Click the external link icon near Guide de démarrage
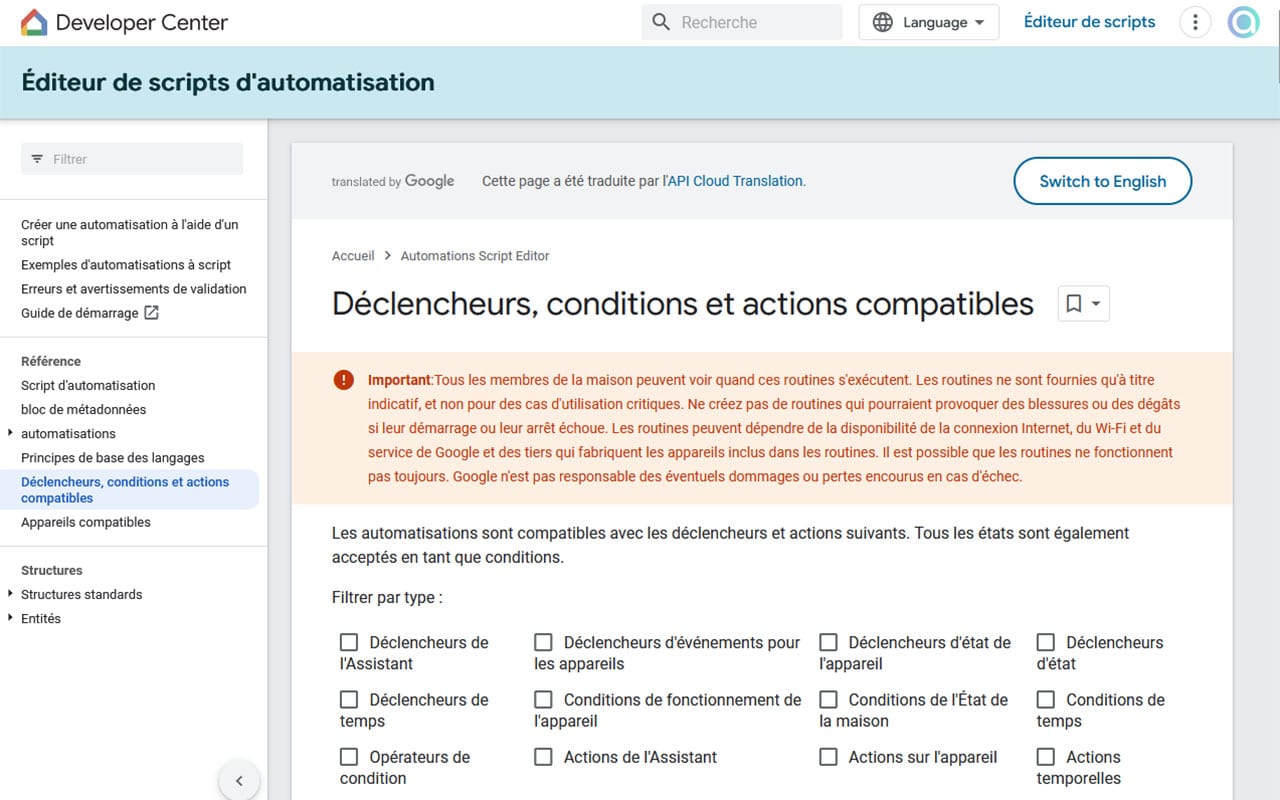 [151, 313]
